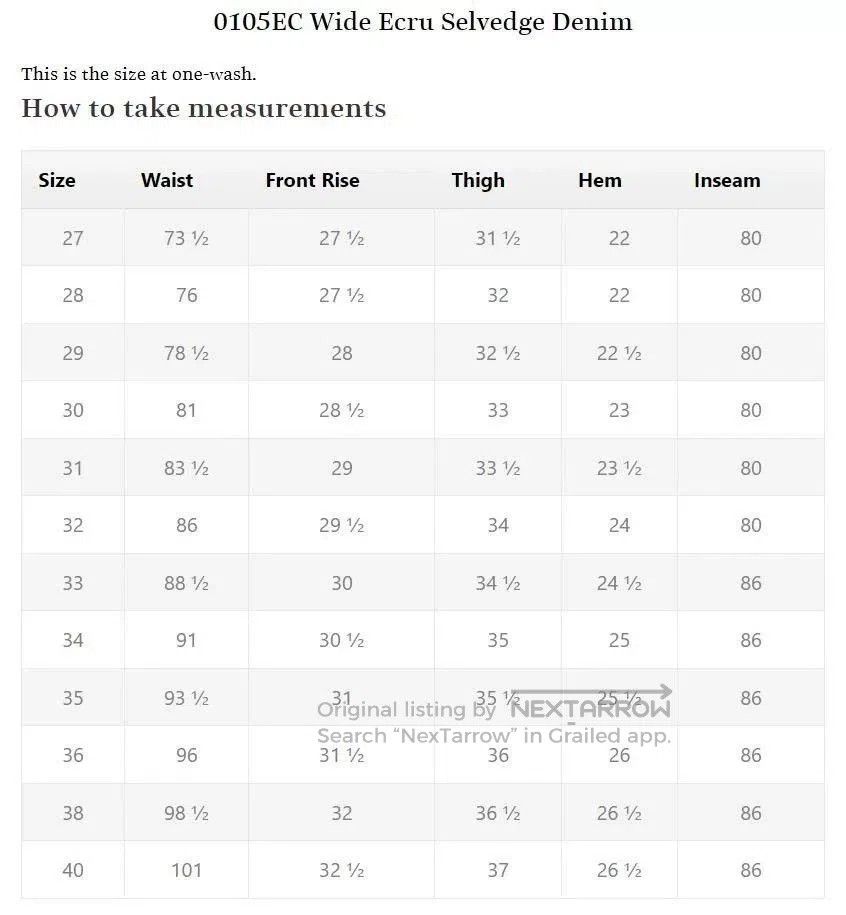Select the size 30 row label

coord(73,410)
